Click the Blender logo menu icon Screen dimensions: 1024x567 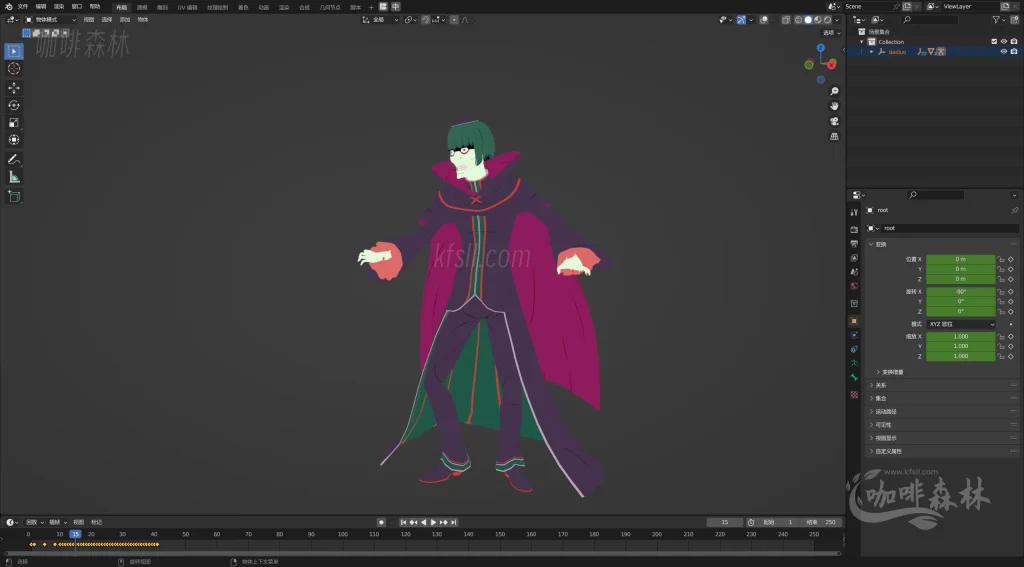click(8, 7)
